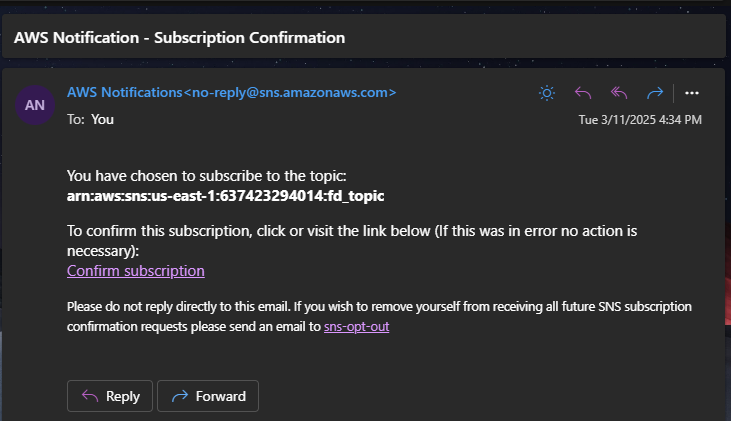Viewport: 731px width, 421px height.
Task: Click the Reply All double-arrow icon
Action: pyautogui.click(x=619, y=93)
